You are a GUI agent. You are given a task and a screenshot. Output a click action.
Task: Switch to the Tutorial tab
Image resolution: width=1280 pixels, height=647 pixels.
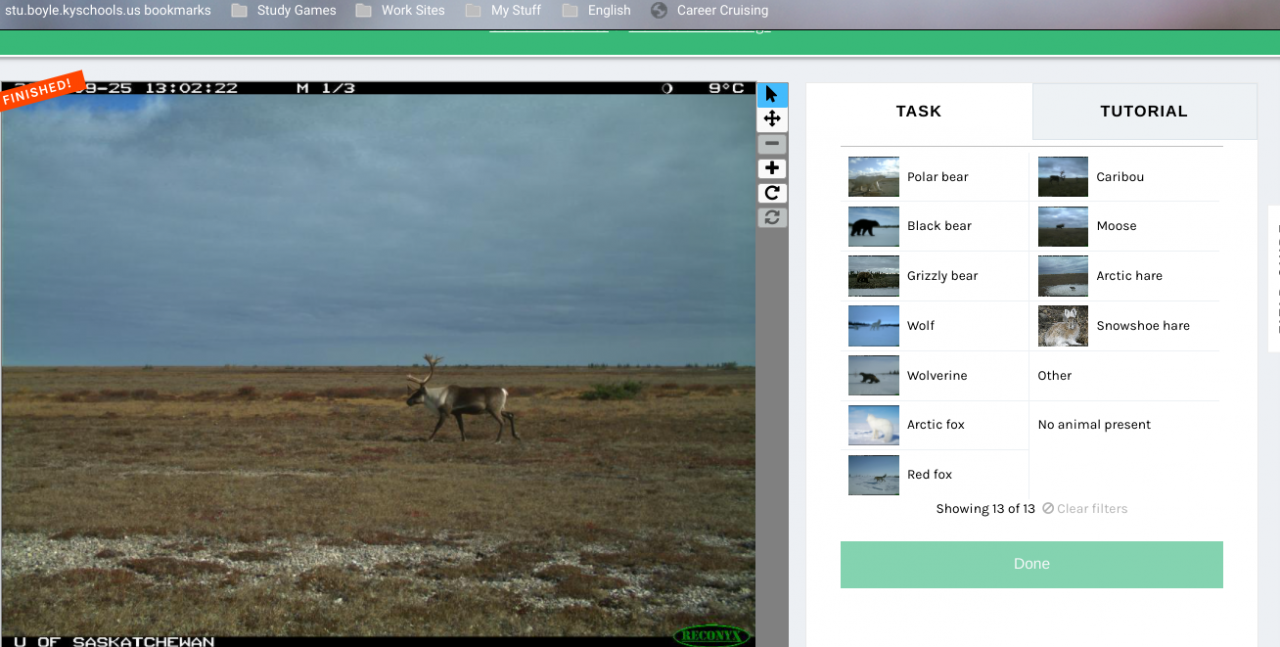point(1144,111)
